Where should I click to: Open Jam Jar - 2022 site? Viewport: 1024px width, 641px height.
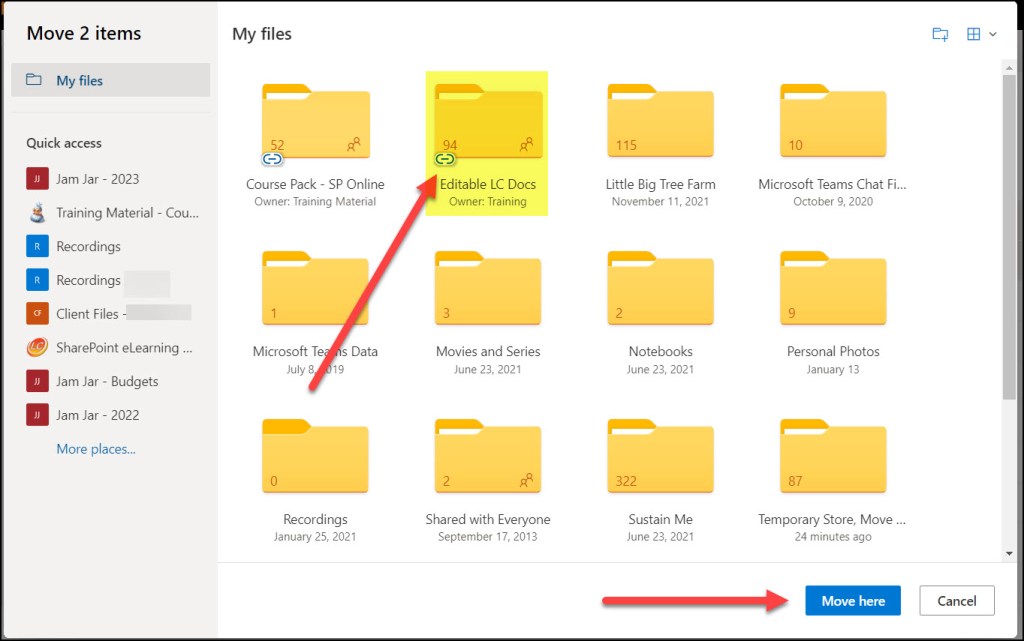(x=97, y=415)
